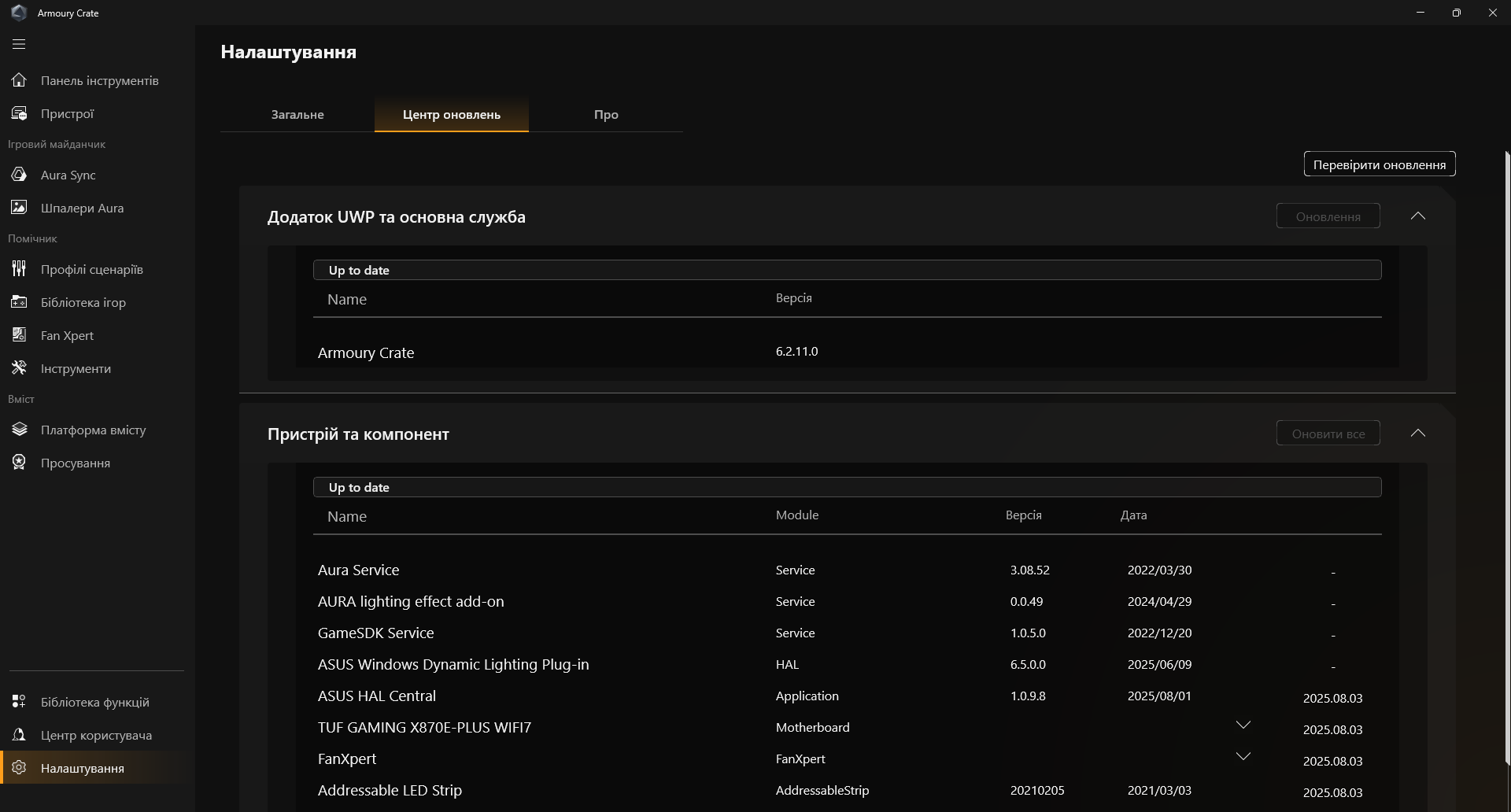Click the Armoury Crate logo in title bar

(x=19, y=13)
